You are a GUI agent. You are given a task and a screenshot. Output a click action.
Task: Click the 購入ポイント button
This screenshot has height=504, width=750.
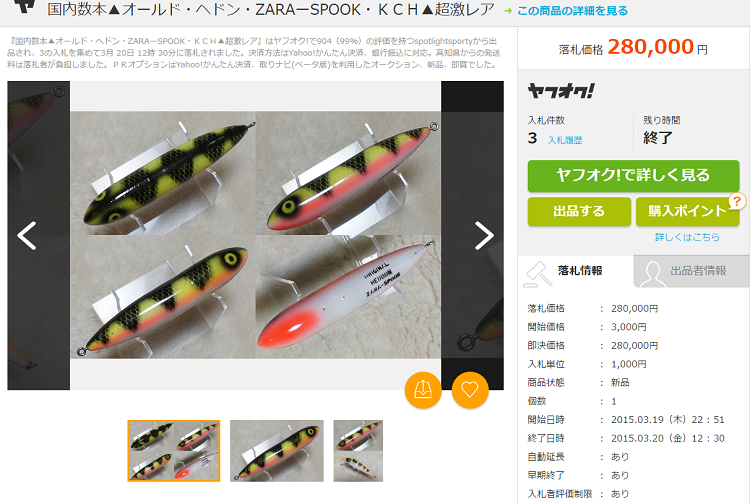tap(687, 211)
